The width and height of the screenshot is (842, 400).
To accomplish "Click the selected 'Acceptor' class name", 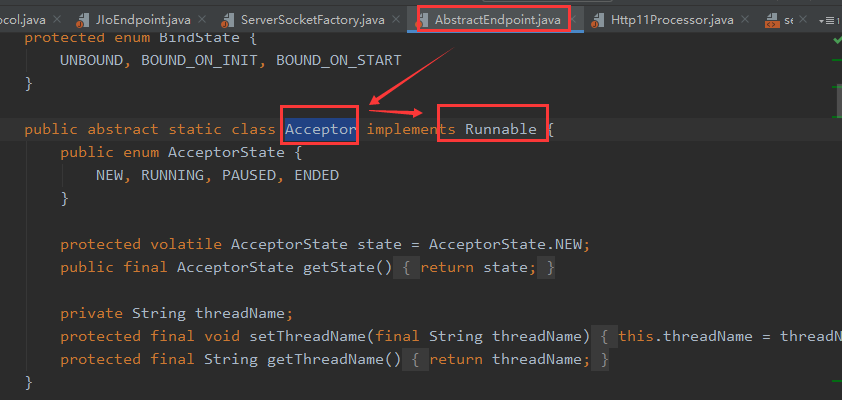I will [x=321, y=129].
